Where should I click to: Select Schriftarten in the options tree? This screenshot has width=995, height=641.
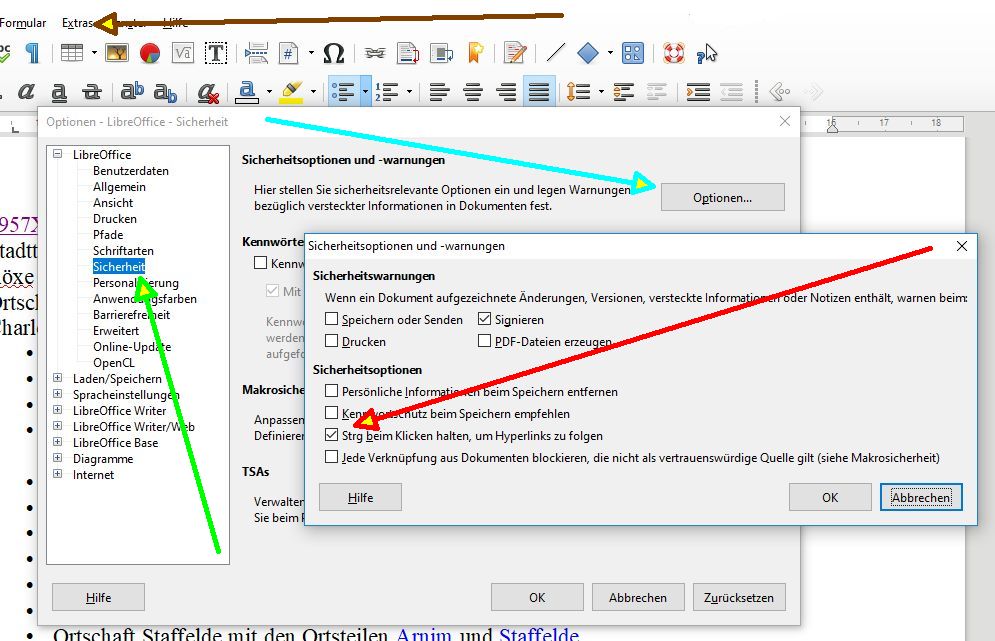pyautogui.click(x=123, y=251)
